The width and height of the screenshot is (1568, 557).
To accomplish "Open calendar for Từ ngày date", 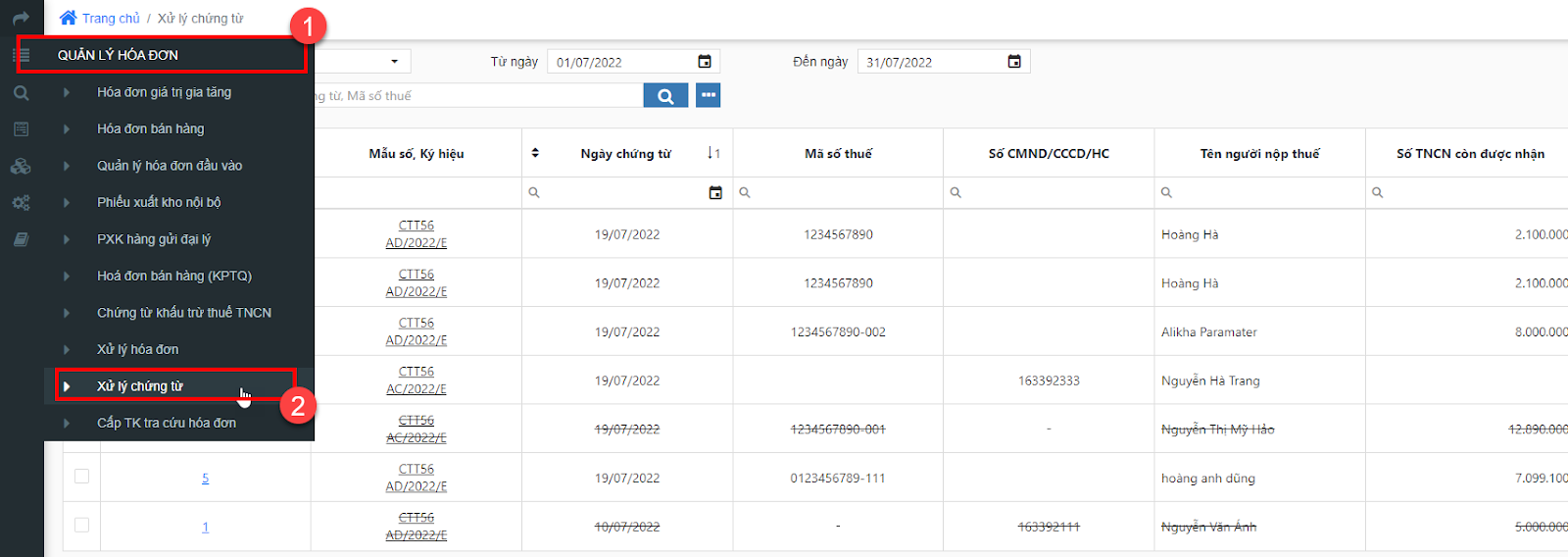I will click(705, 62).
